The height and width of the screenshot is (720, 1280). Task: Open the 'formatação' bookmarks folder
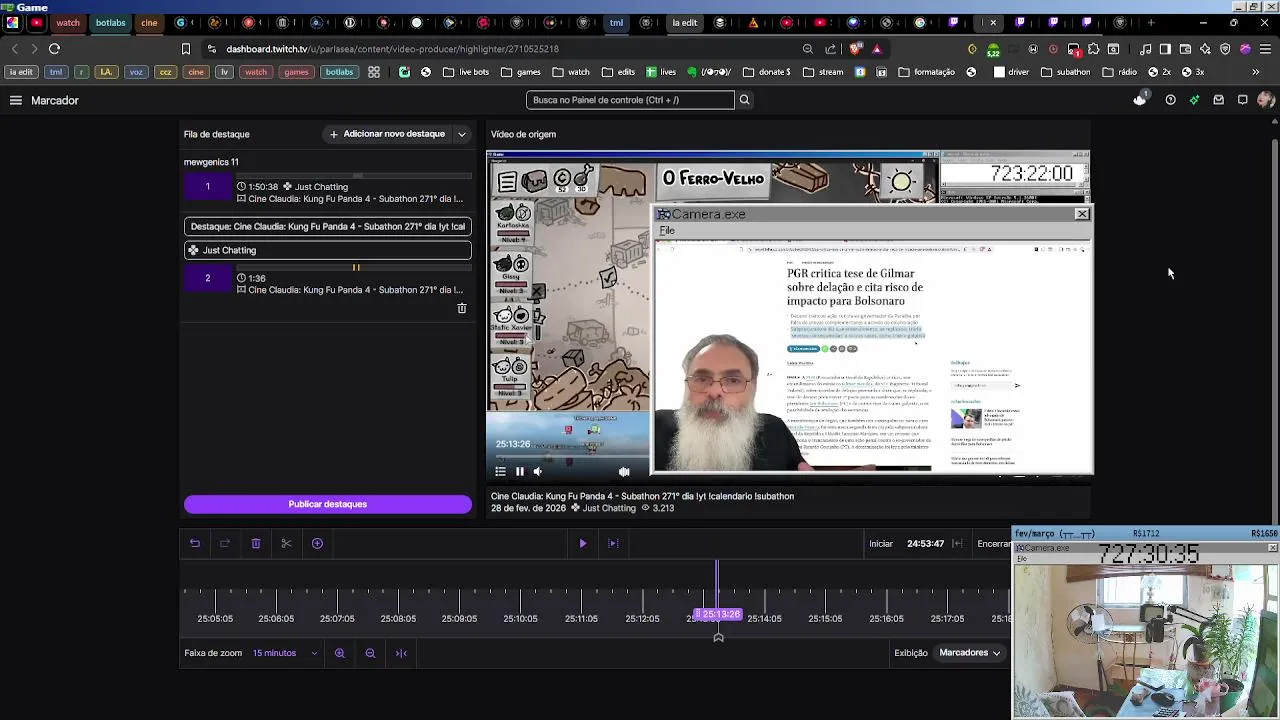click(x=926, y=72)
